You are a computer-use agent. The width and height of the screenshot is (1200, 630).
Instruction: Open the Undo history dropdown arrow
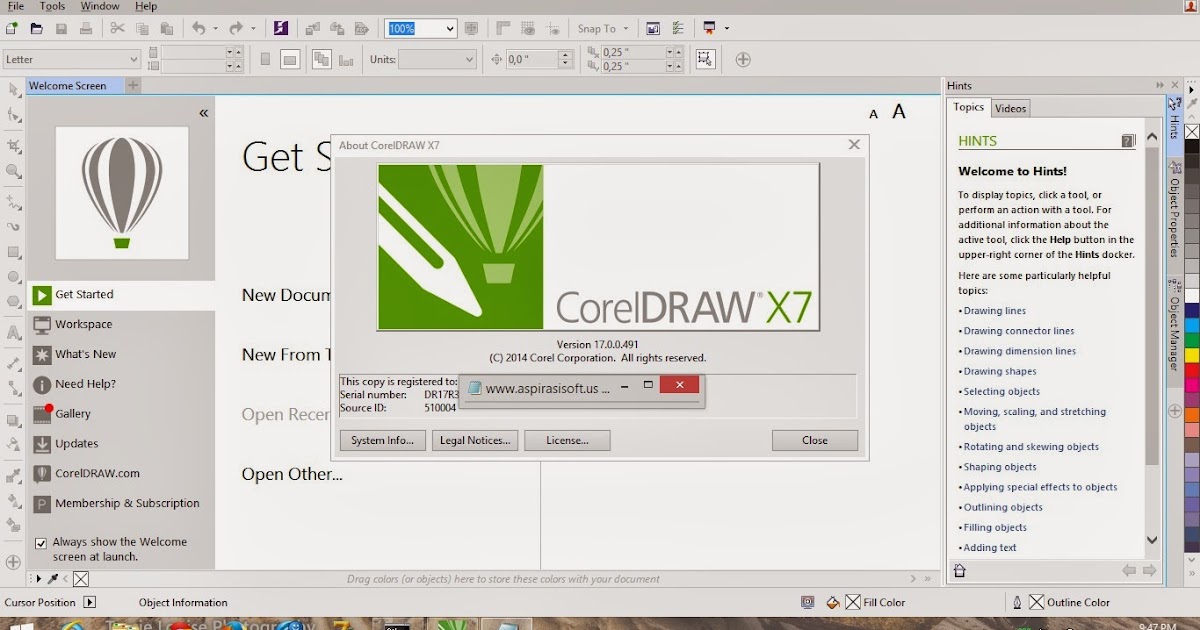pyautogui.click(x=215, y=28)
